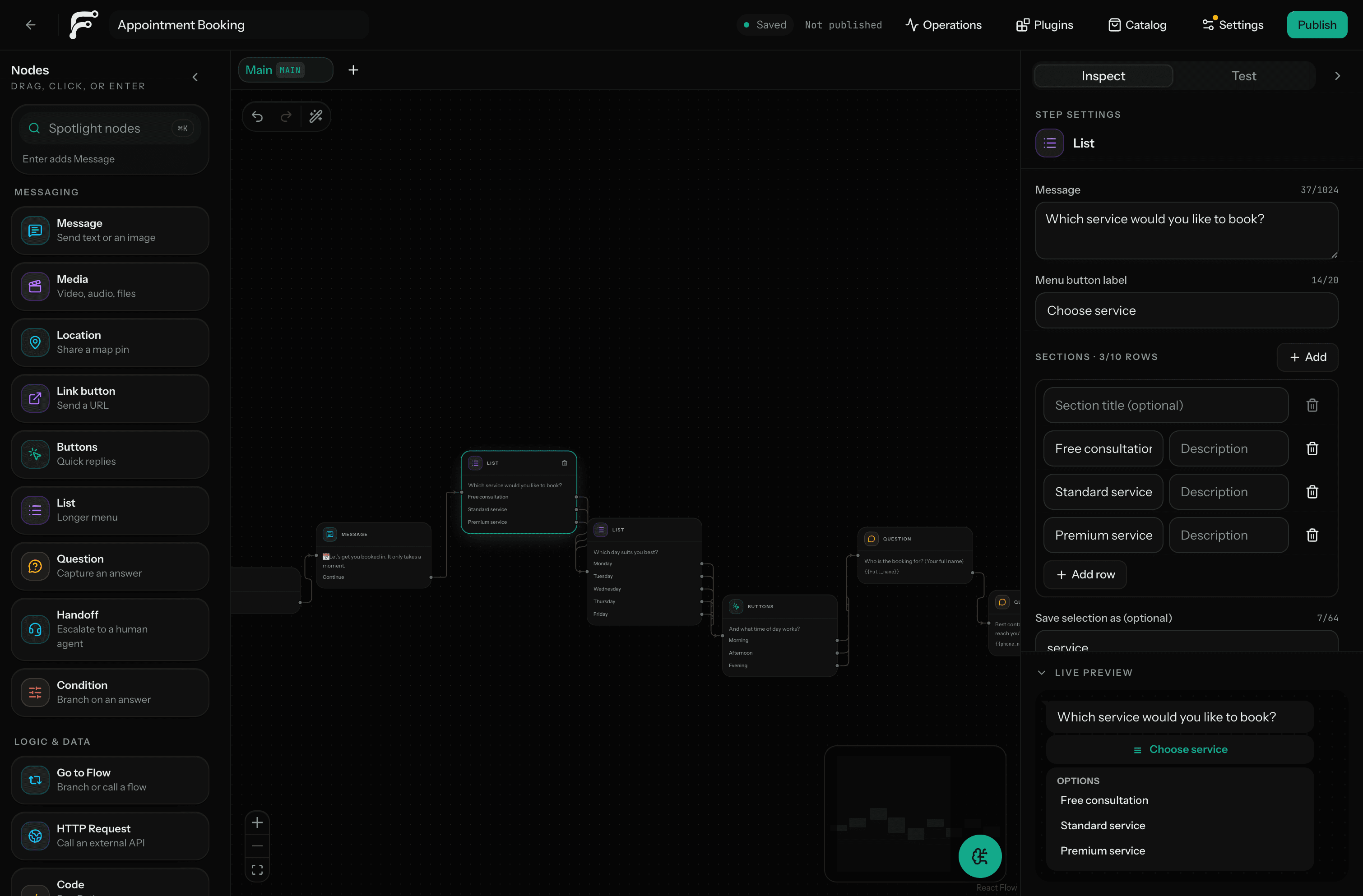Add a Question node from the sidebar
1363x896 pixels.
tap(110, 566)
